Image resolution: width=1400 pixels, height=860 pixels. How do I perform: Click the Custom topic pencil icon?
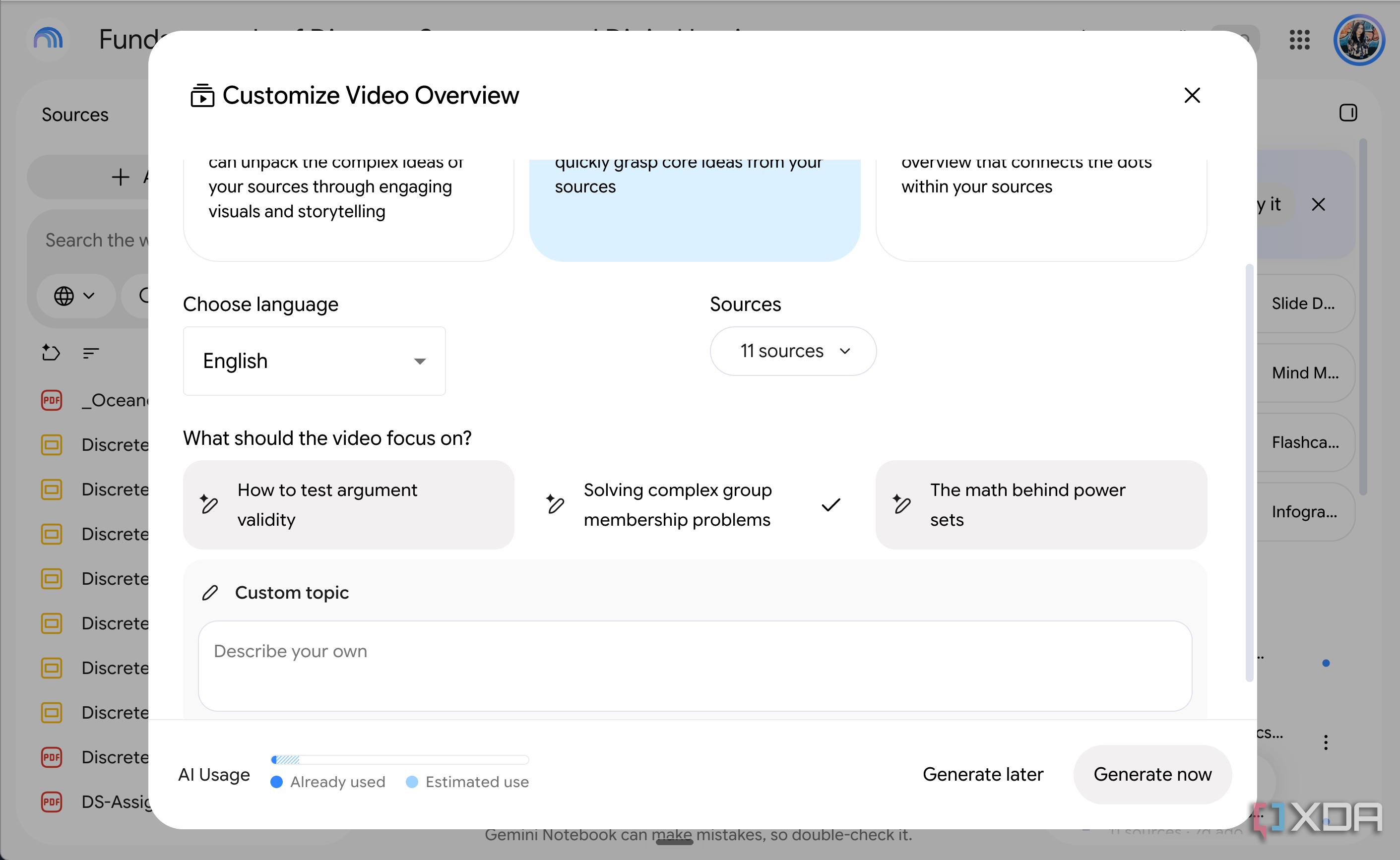210,593
